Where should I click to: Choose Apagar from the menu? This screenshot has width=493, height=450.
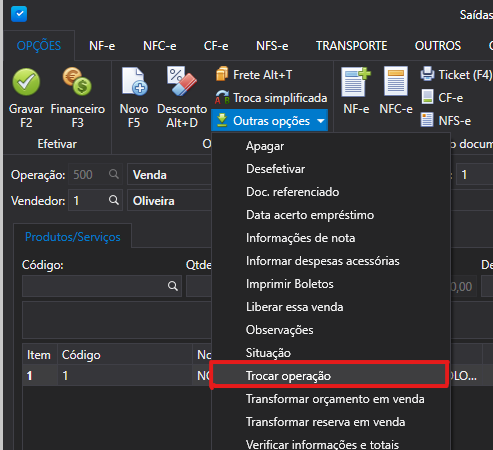(x=331, y=146)
